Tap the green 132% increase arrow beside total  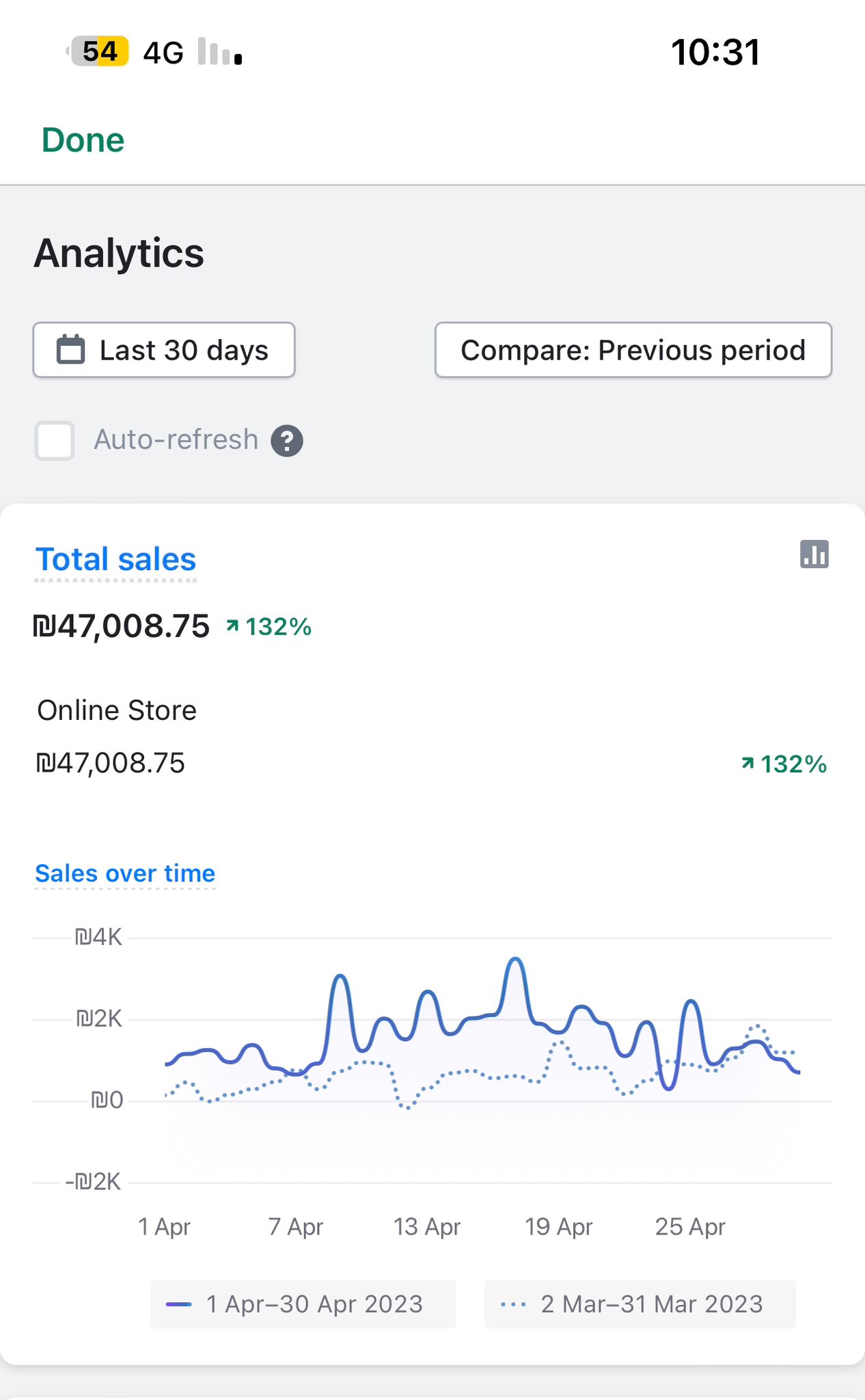click(x=233, y=625)
